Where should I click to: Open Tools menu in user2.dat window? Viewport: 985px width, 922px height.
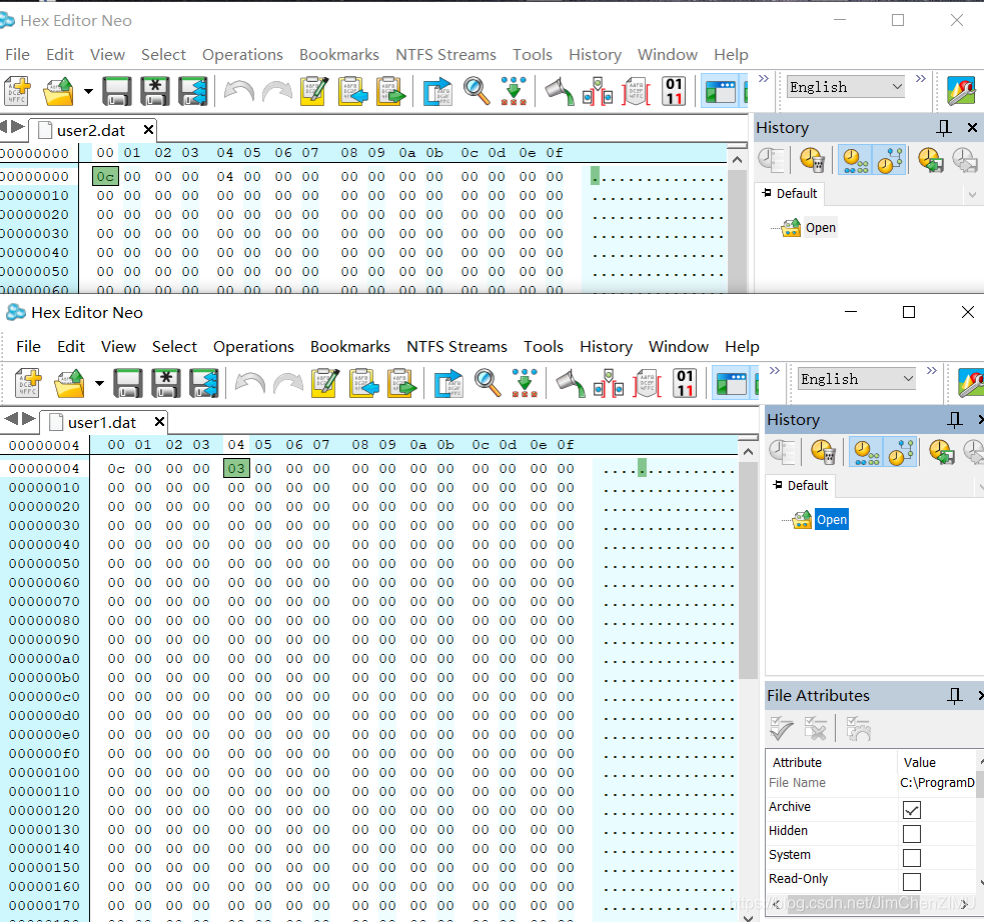pyautogui.click(x=532, y=55)
